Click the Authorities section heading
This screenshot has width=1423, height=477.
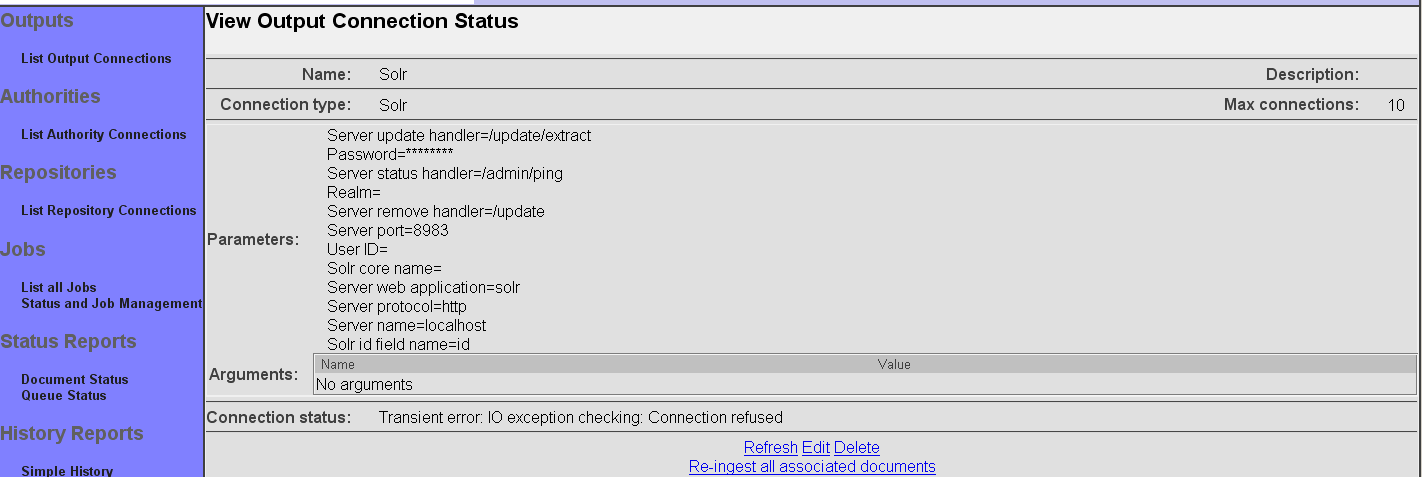(50, 97)
